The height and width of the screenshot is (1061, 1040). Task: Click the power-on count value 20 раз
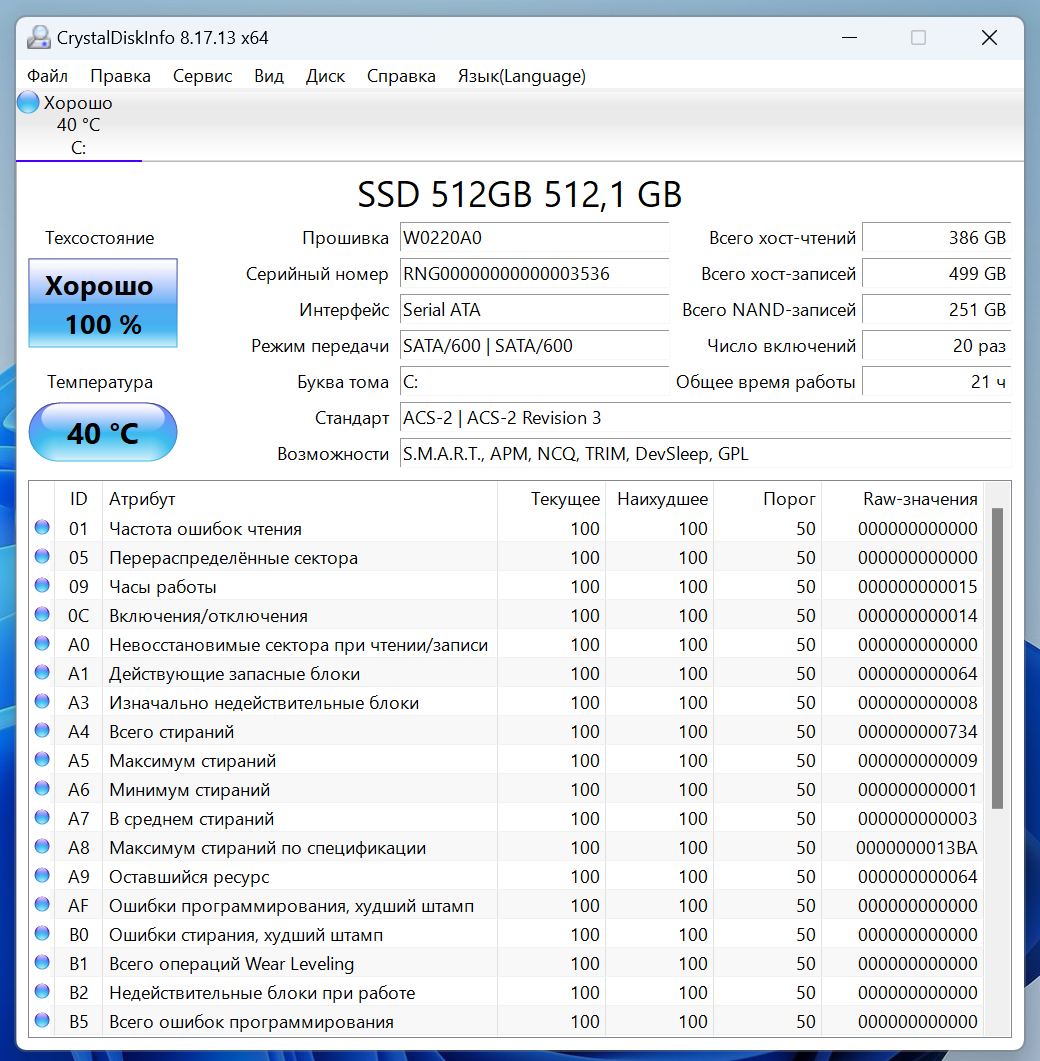(937, 346)
